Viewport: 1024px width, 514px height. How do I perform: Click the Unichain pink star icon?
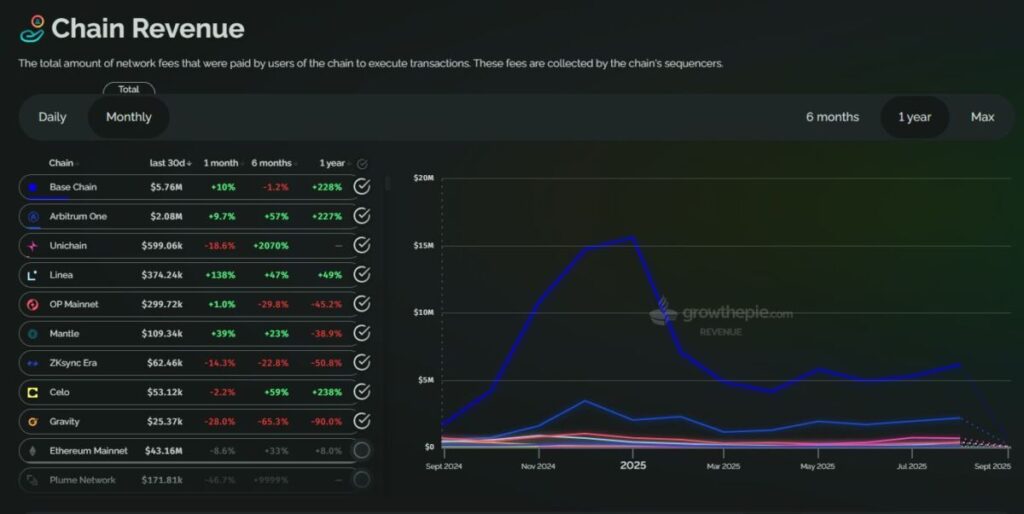pos(33,246)
